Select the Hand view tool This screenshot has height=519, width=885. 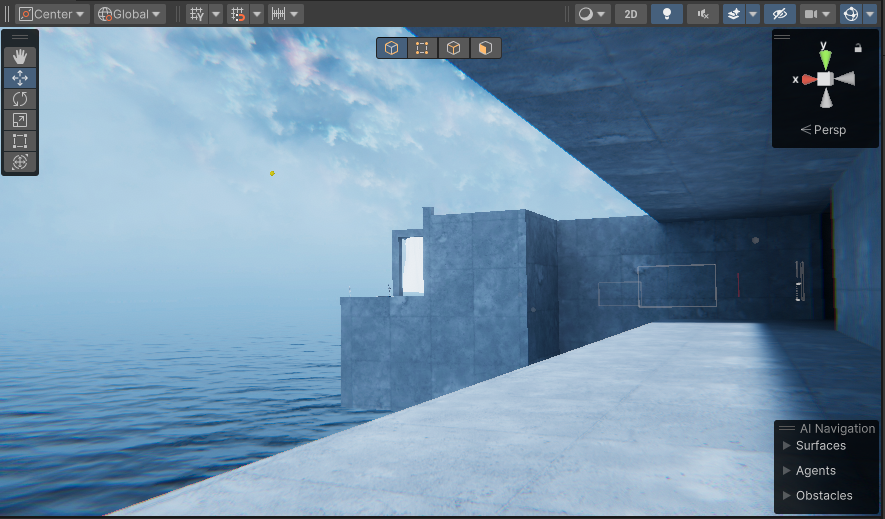click(20, 57)
